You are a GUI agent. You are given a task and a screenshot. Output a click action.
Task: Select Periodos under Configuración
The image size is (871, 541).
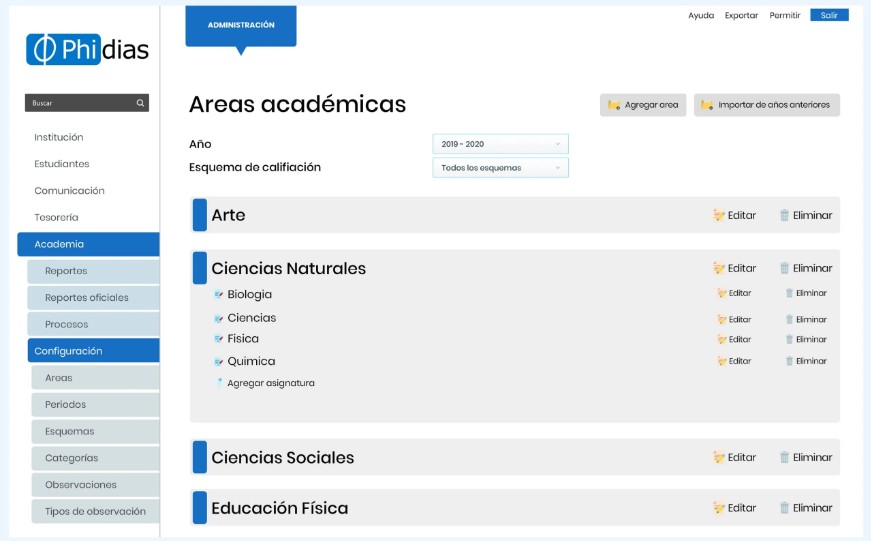coord(65,405)
